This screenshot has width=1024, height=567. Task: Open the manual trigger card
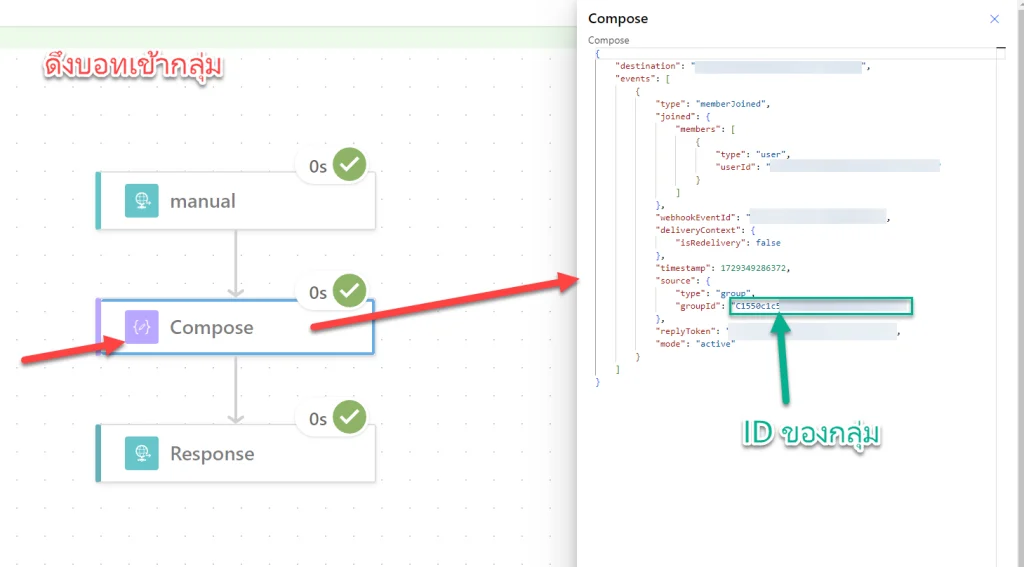(236, 201)
